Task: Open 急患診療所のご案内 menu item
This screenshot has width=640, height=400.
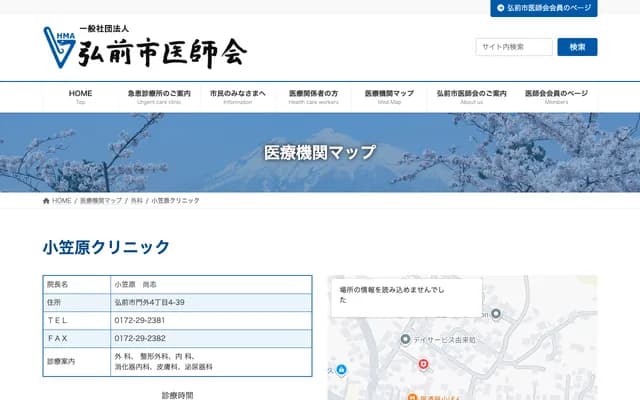Action: (160, 97)
